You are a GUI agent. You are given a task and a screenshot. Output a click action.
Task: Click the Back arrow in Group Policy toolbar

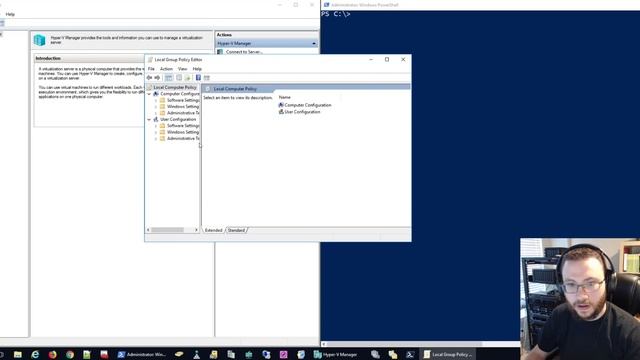click(149, 78)
